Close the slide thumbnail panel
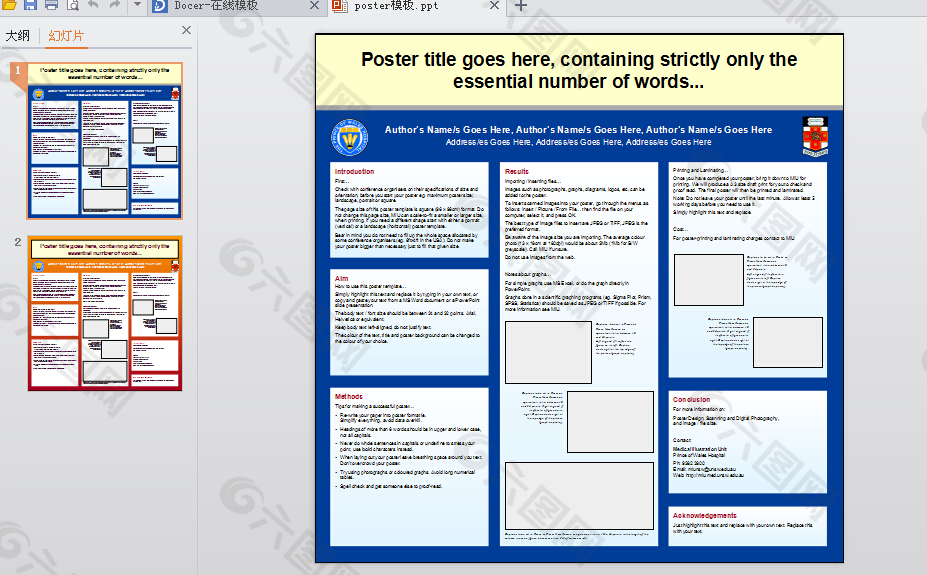This screenshot has height=575, width=927. pyautogui.click(x=186, y=30)
